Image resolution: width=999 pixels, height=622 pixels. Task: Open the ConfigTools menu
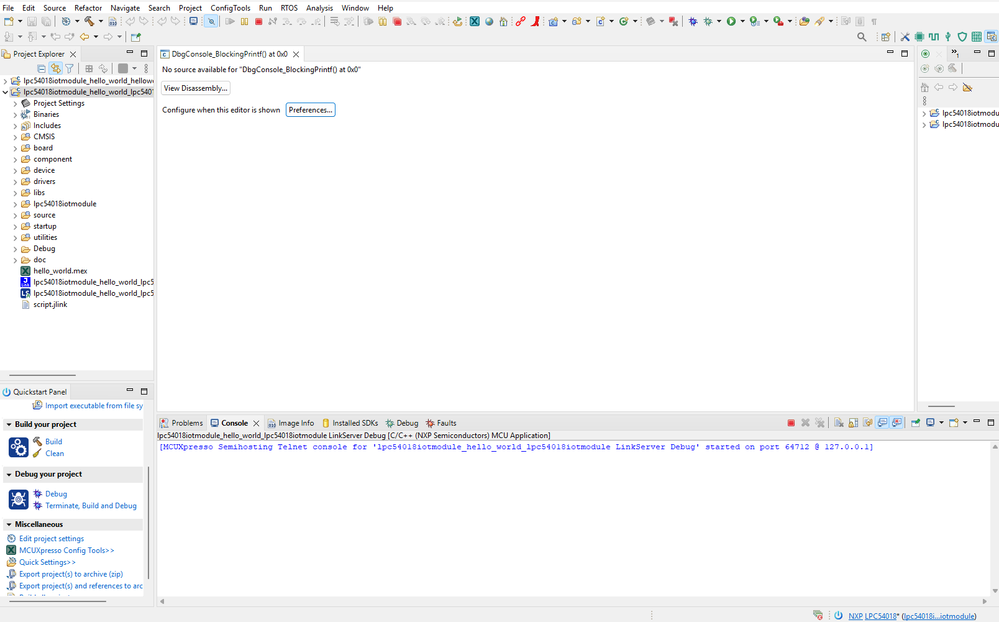point(230,8)
